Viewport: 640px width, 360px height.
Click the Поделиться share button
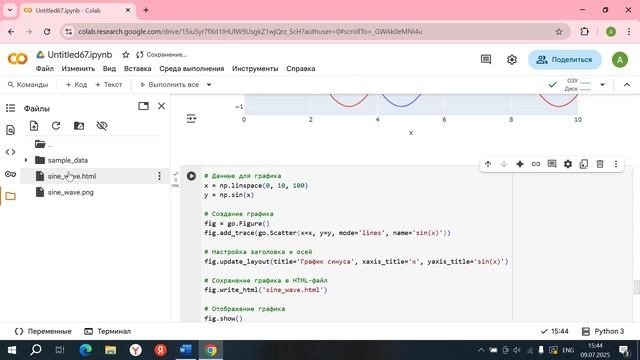pos(564,60)
